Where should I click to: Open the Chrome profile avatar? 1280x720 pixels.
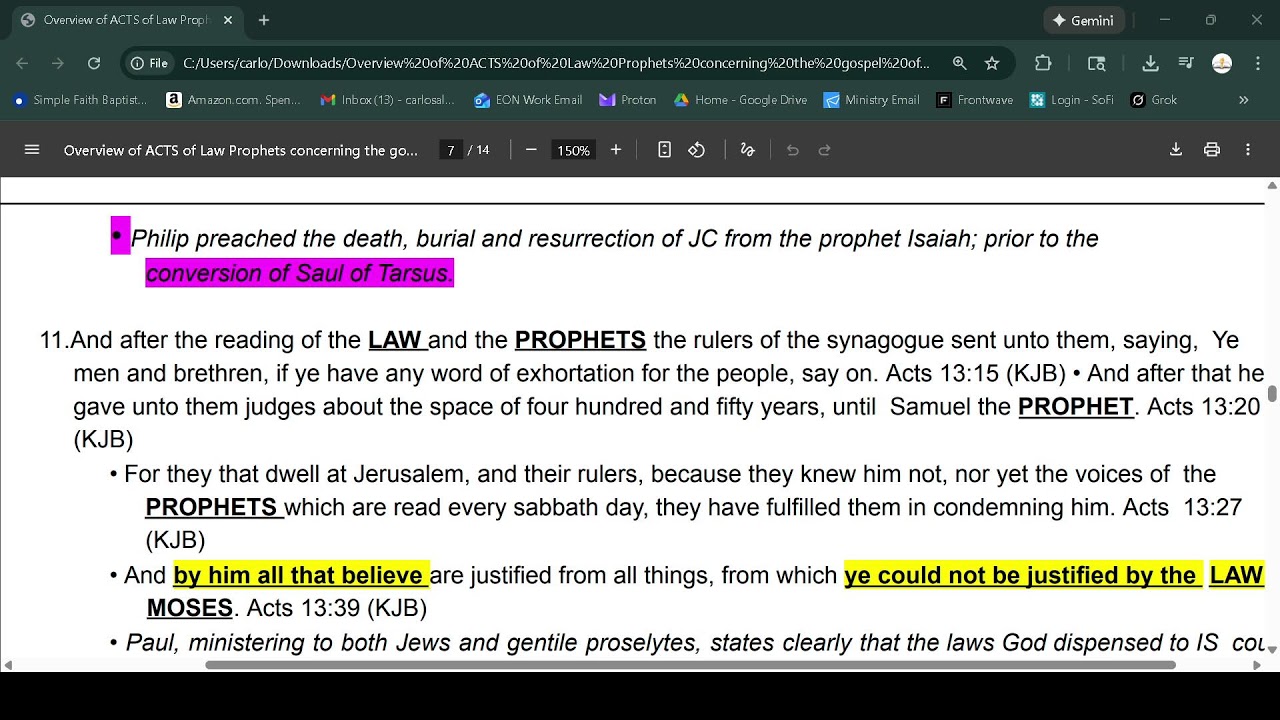[1222, 63]
